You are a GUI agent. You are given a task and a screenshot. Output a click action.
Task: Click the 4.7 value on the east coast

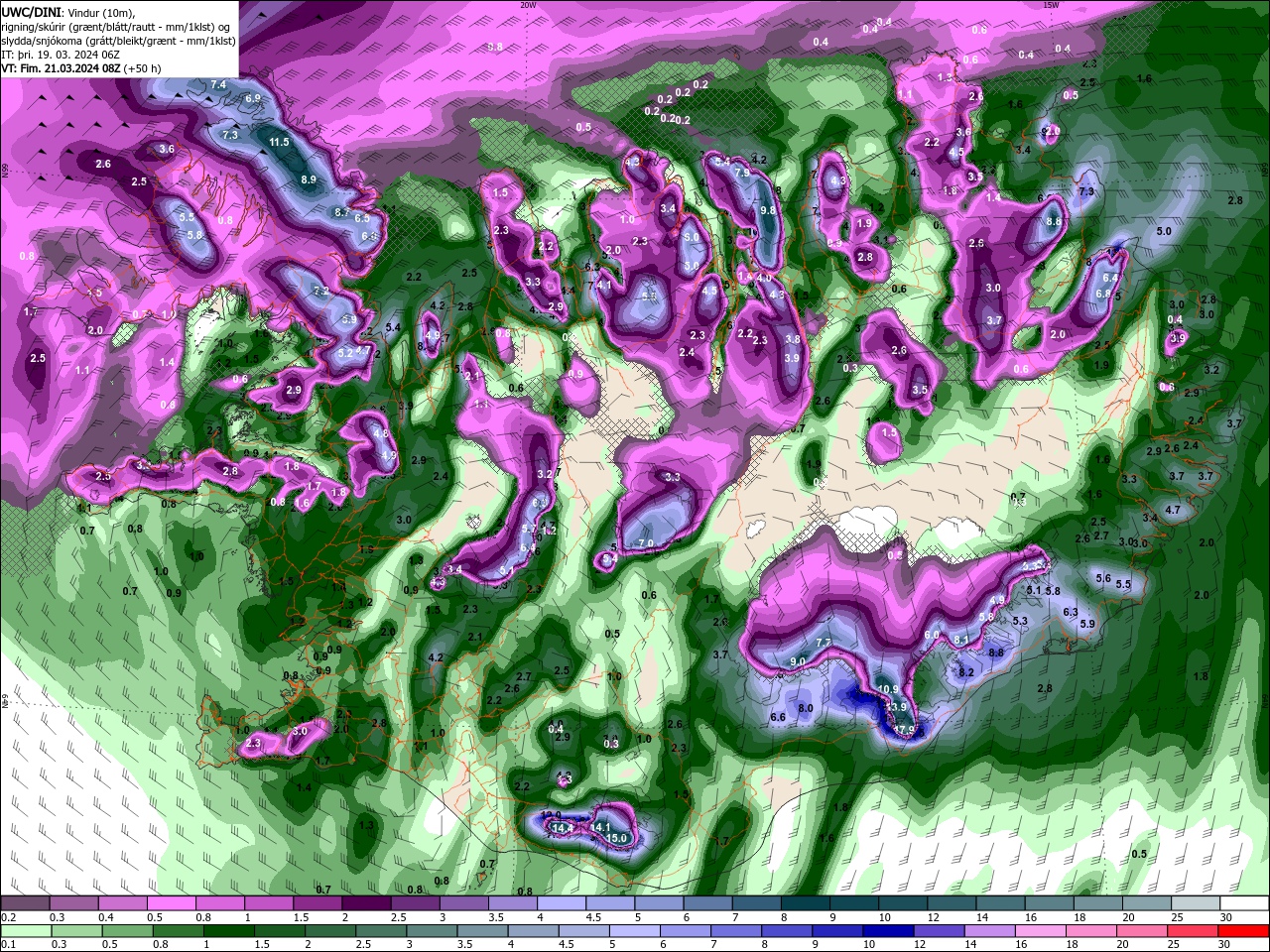coord(1173,510)
